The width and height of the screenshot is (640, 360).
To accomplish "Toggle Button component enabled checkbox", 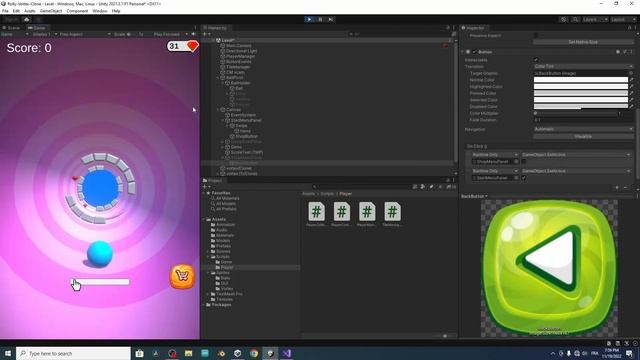I will click(x=474, y=52).
